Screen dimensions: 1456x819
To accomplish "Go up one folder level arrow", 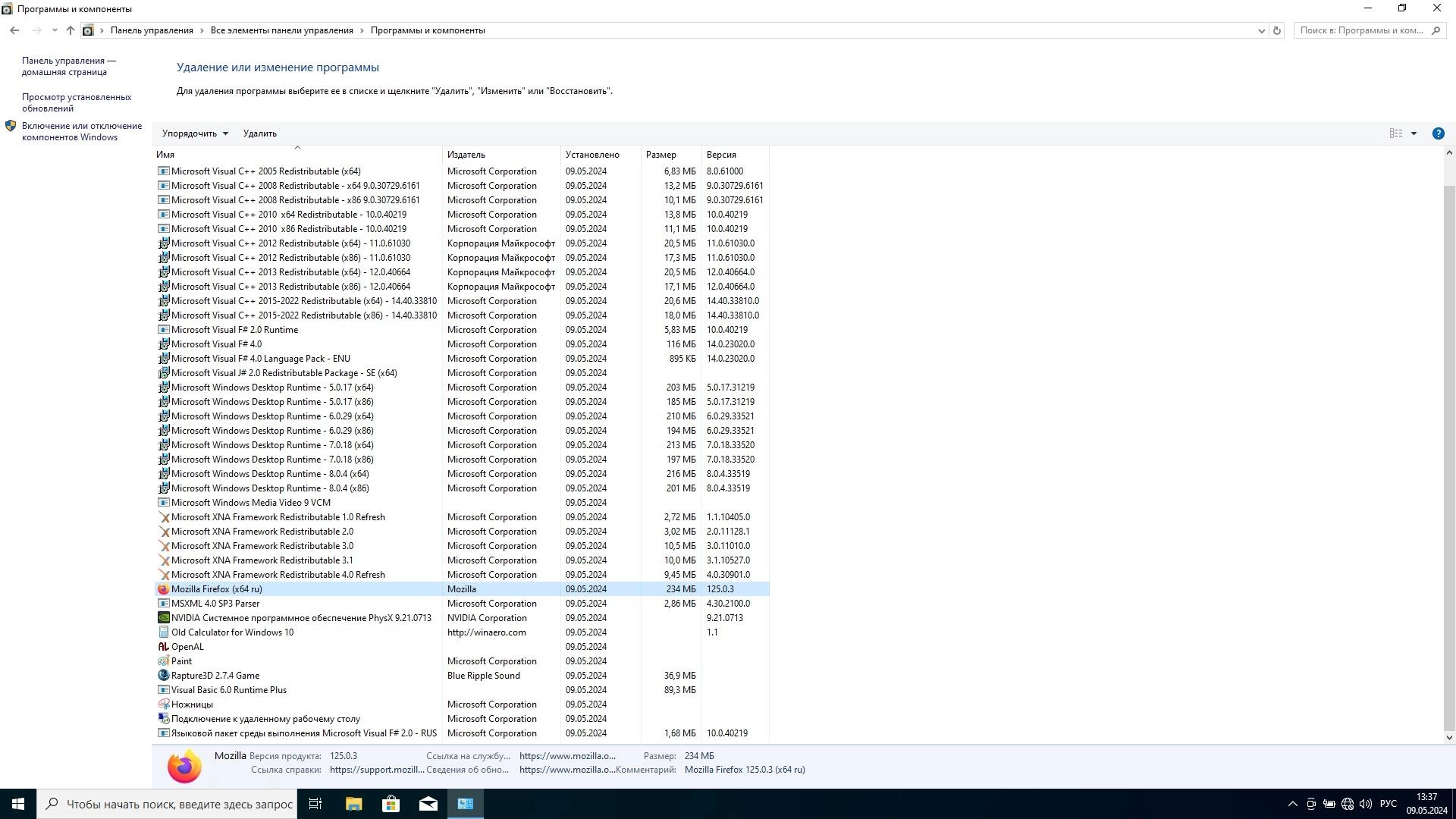I will coord(71,30).
